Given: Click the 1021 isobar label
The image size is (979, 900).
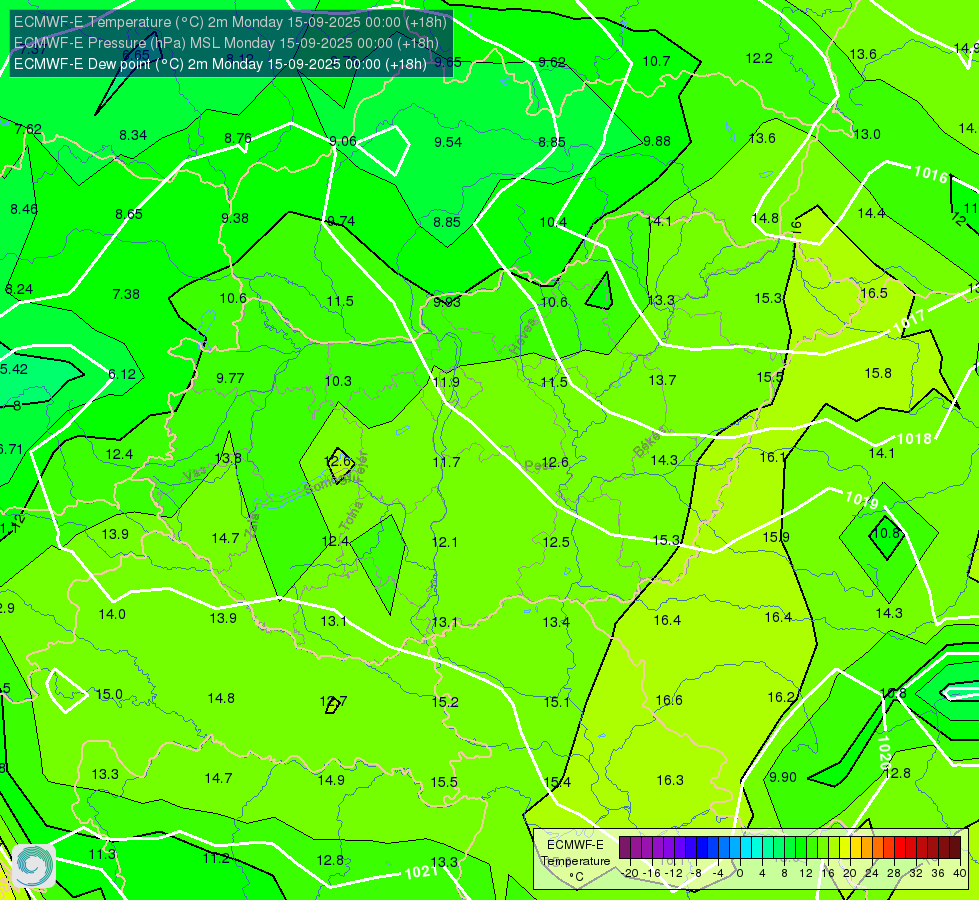Looking at the screenshot, I should point(421,872).
